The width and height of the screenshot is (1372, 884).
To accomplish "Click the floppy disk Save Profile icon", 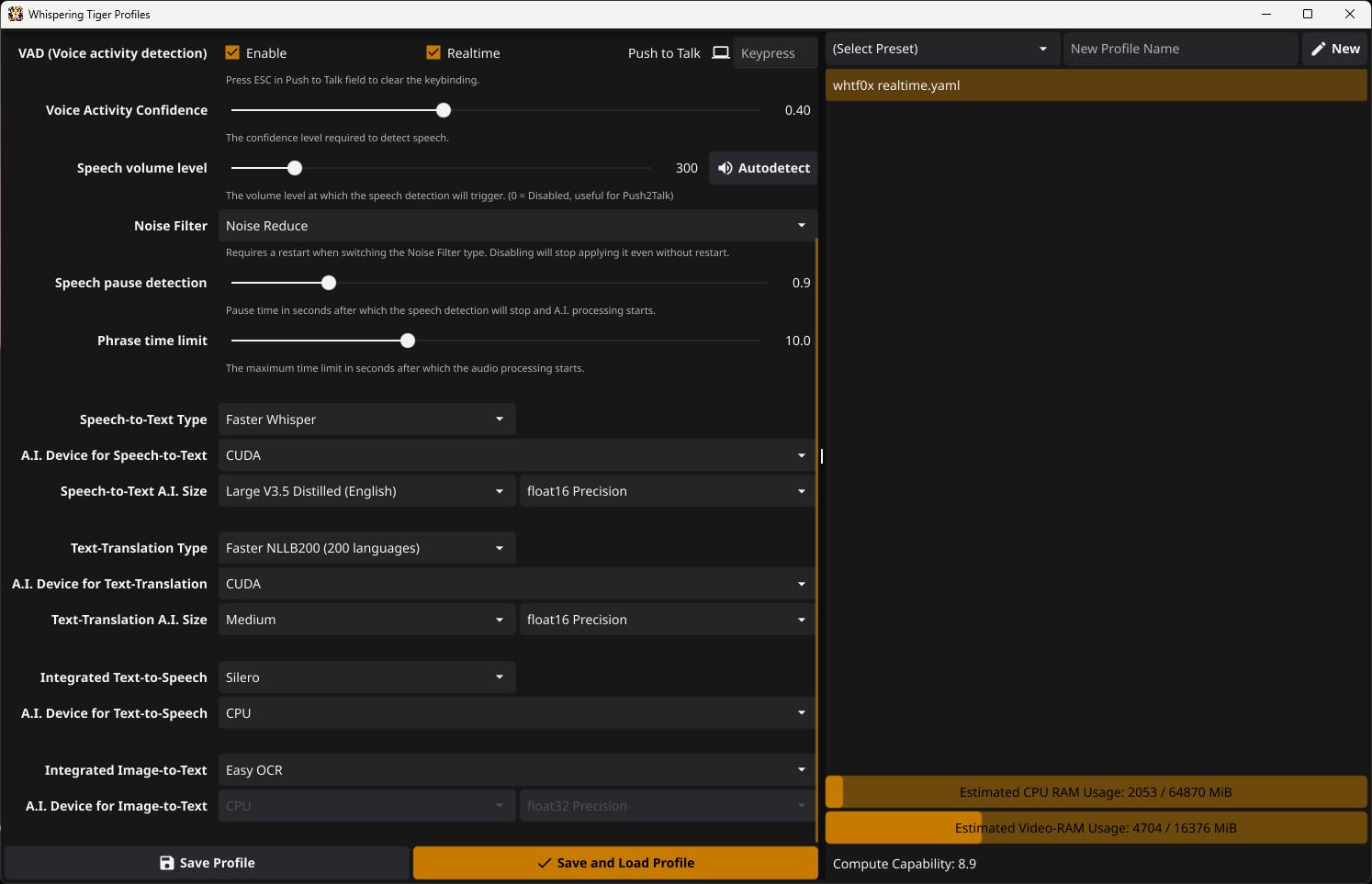I will (x=166, y=863).
